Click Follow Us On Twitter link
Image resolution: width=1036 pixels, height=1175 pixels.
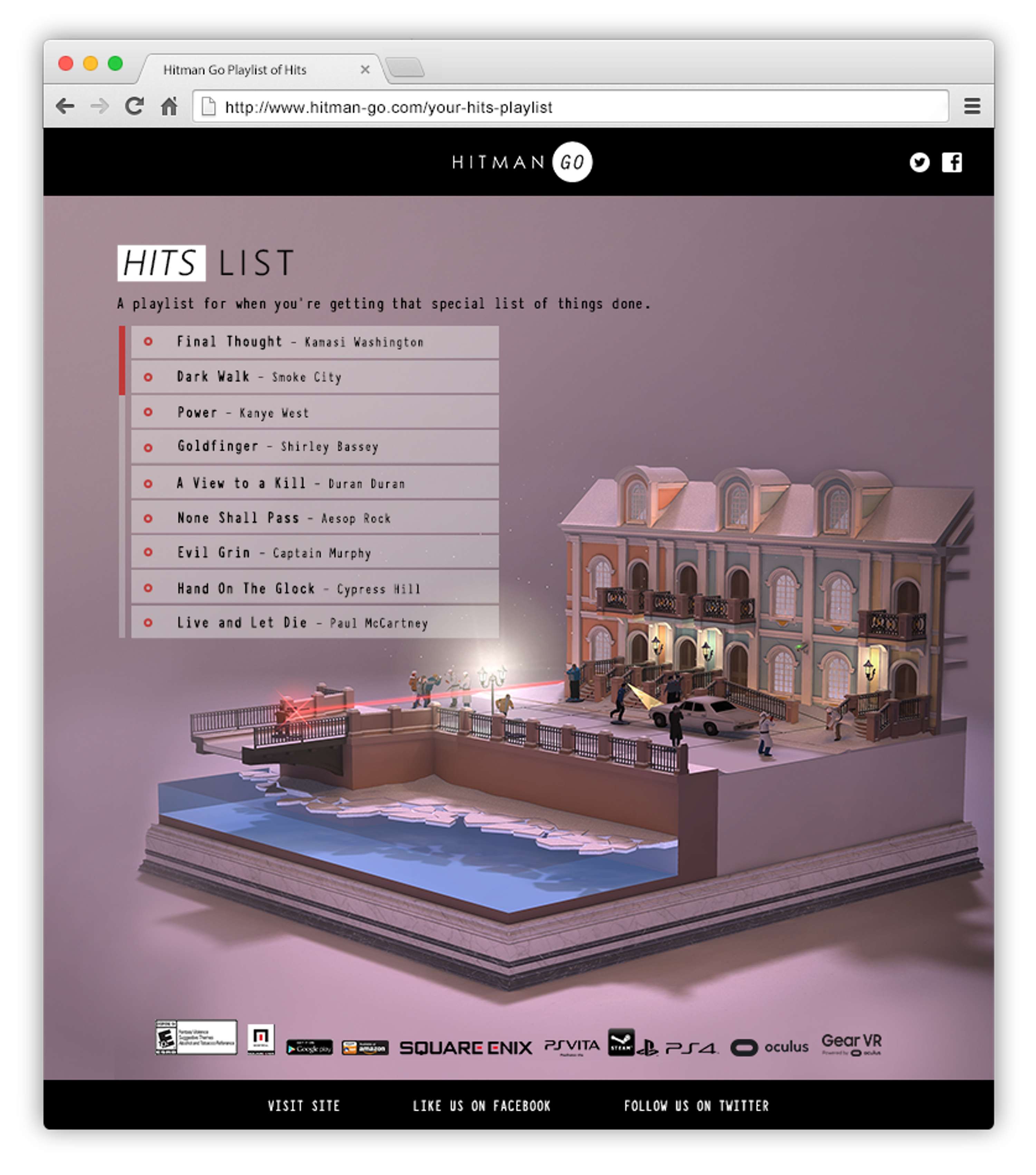pyautogui.click(x=696, y=1106)
